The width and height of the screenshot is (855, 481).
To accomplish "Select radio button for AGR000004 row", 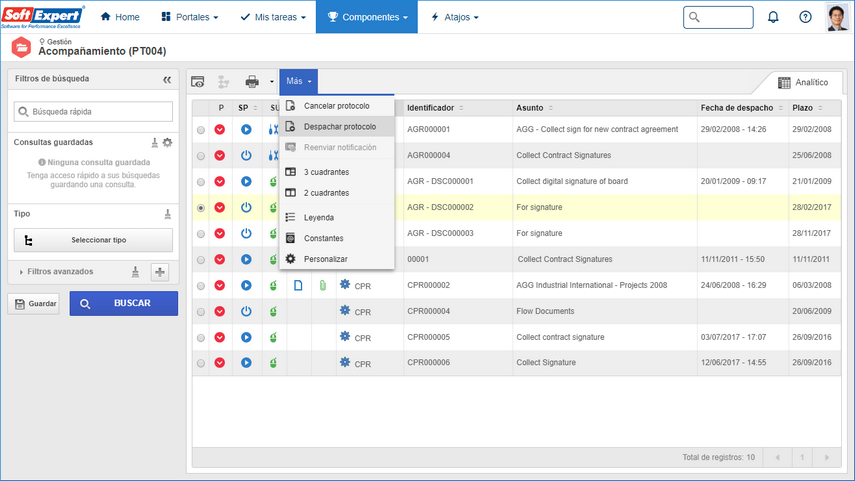I will click(x=201, y=156).
